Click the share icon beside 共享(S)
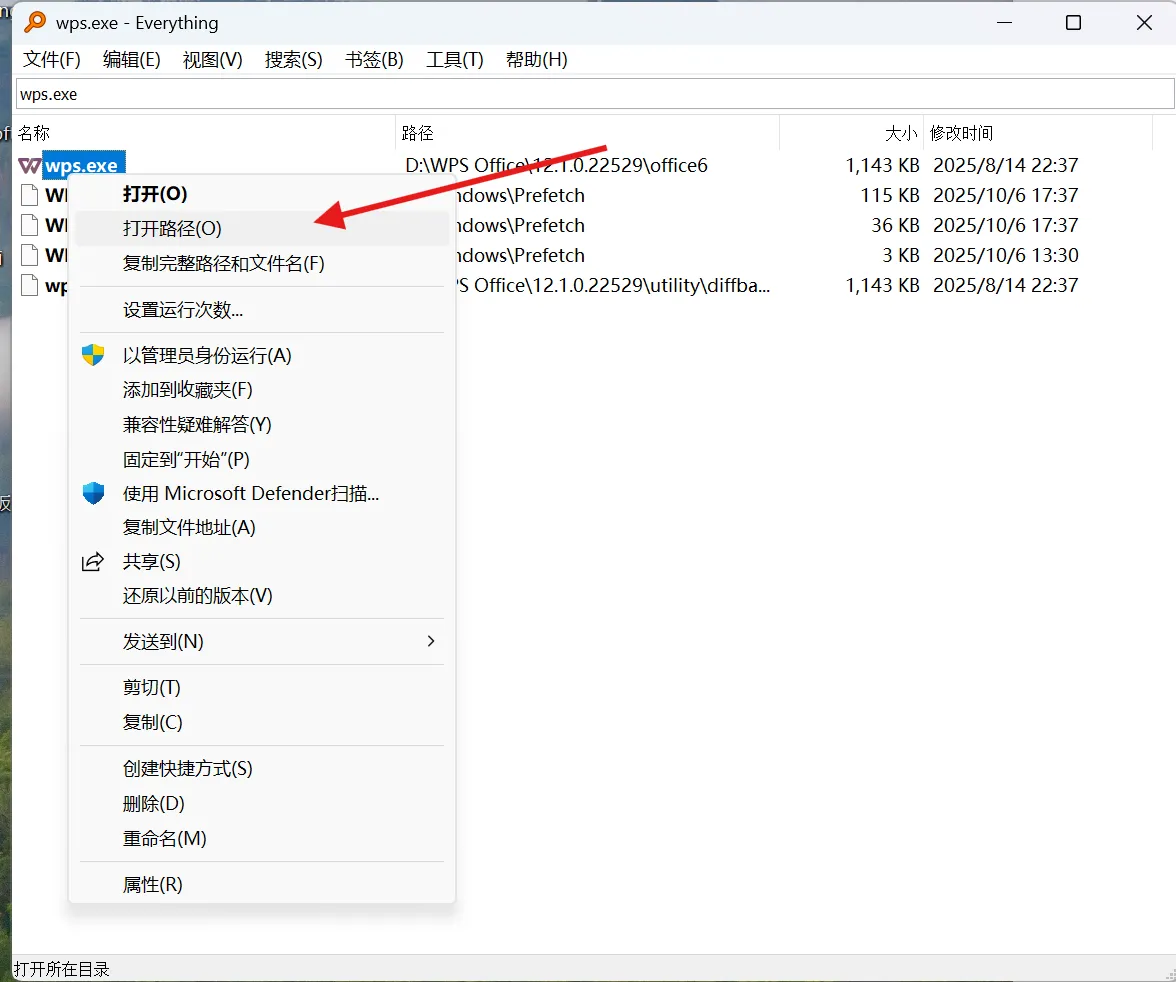The width and height of the screenshot is (1176, 982). click(92, 562)
